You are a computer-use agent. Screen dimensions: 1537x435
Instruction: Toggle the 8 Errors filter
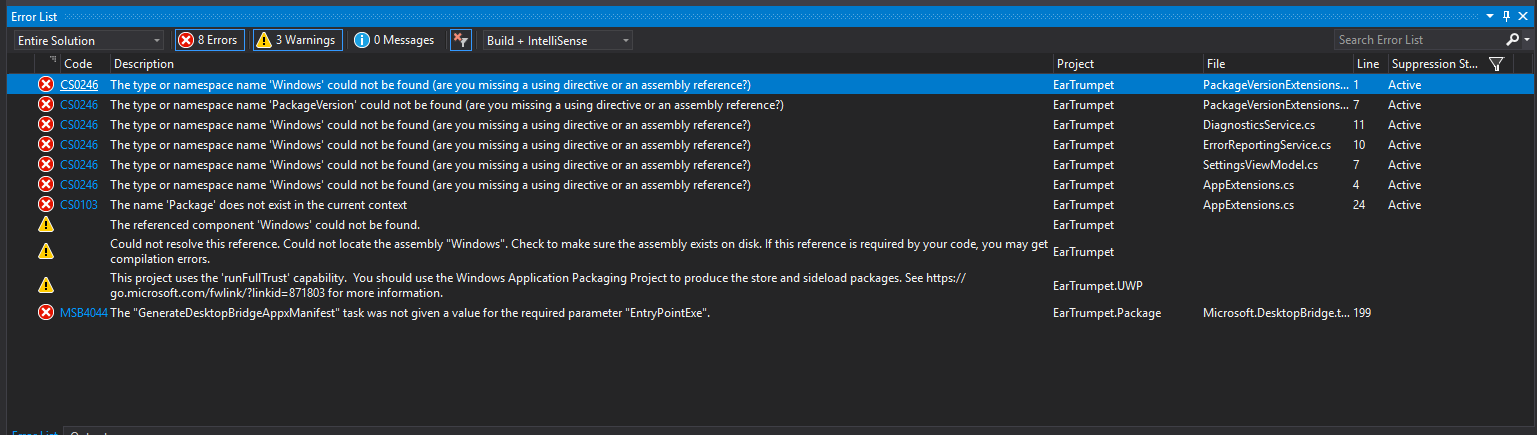pyautogui.click(x=209, y=40)
